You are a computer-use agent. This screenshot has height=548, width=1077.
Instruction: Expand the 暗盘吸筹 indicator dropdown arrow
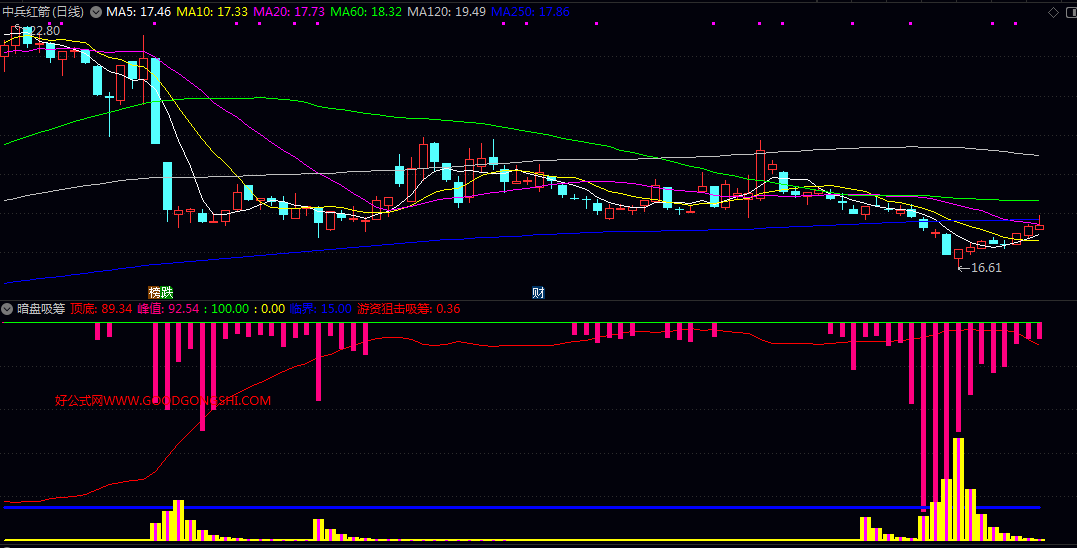point(8,309)
